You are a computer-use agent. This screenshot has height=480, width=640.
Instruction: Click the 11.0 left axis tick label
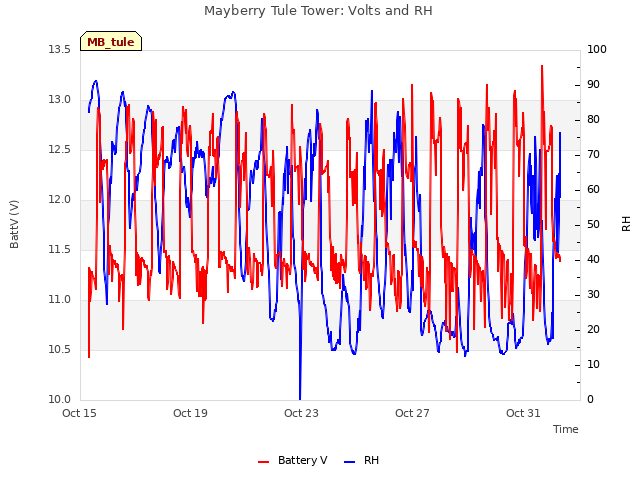[x=60, y=300]
